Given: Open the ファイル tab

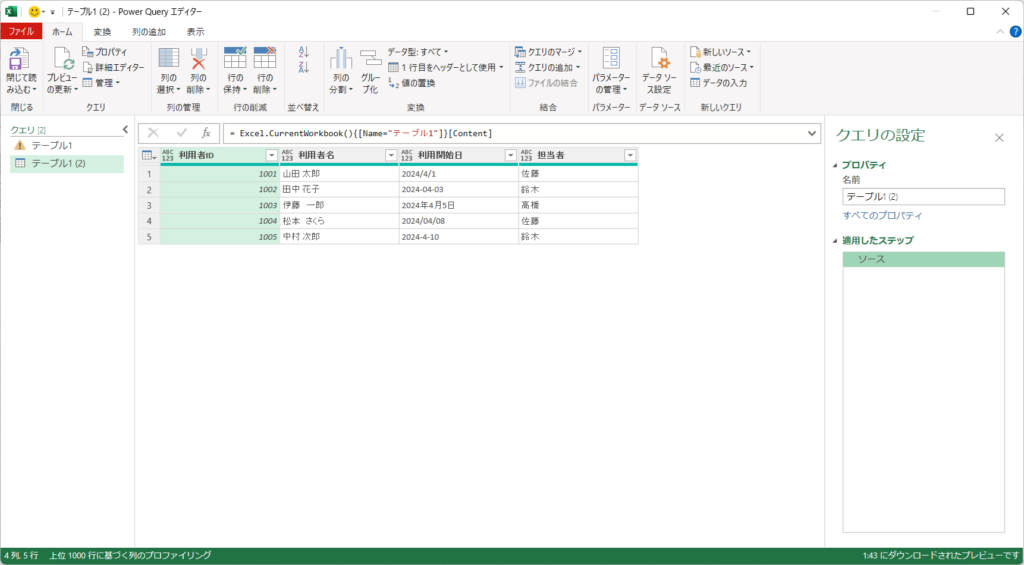Looking at the screenshot, I should (22, 31).
